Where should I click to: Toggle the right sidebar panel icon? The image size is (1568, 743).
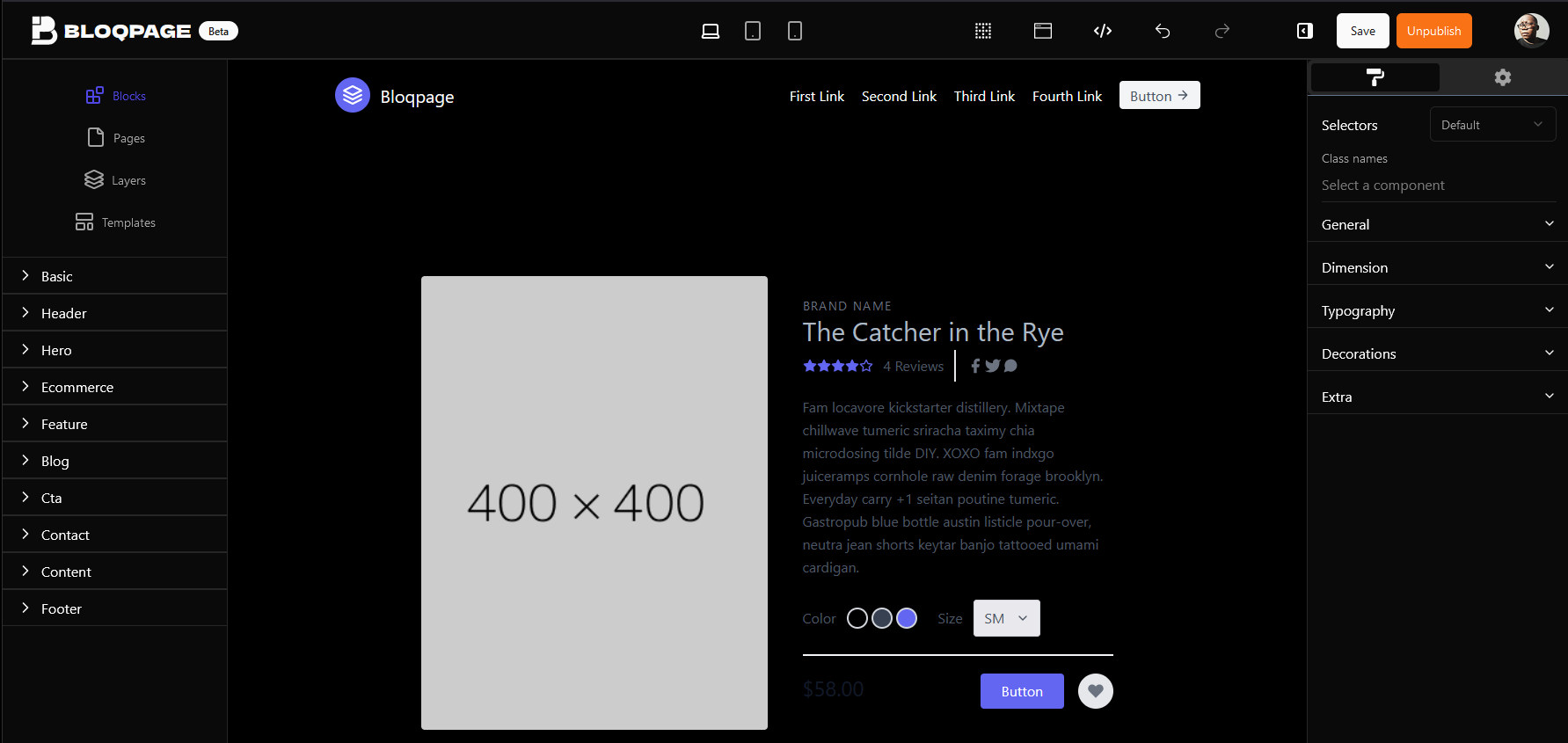pos(1305,32)
